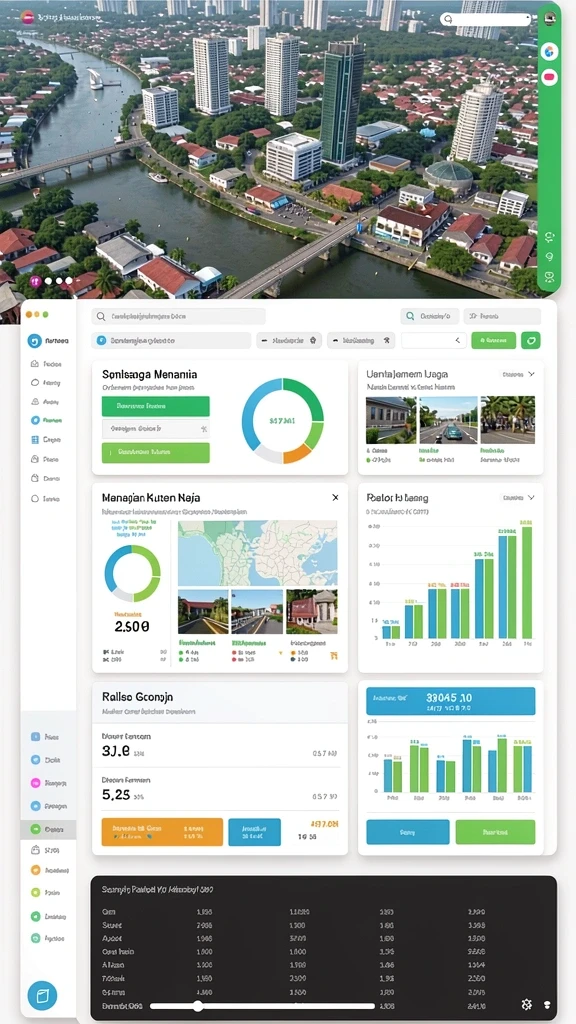Select the briefcase icon in lower sidebar
Viewport: 576px width, 1024px height.
pyautogui.click(x=35, y=850)
